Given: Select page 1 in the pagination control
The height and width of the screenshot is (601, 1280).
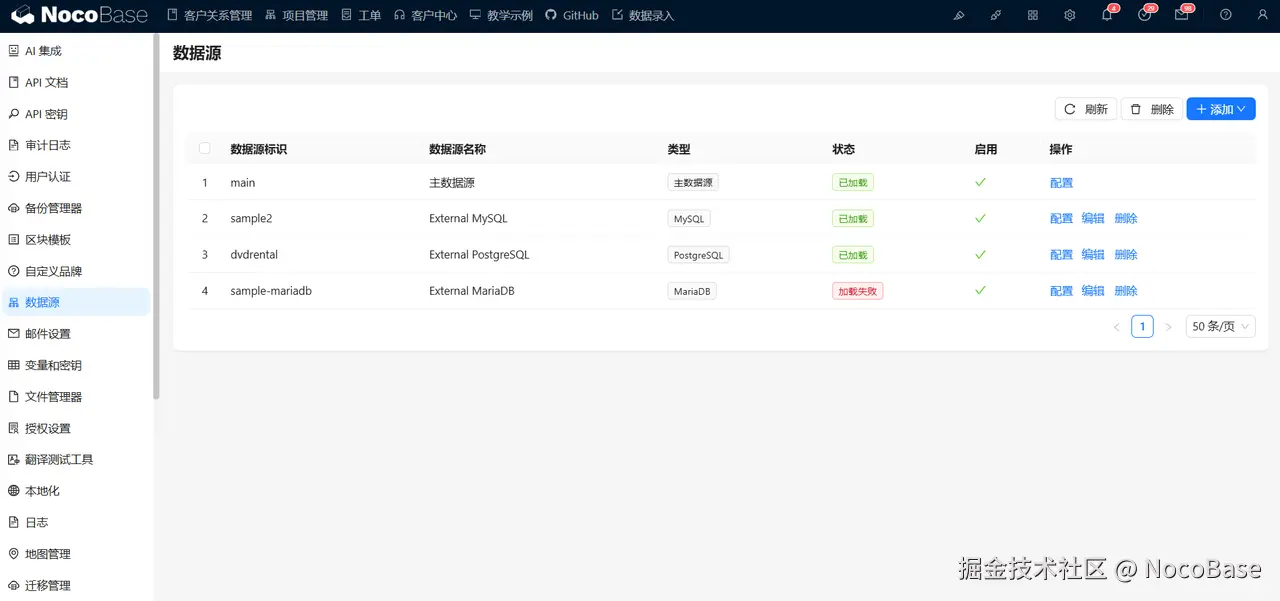Looking at the screenshot, I should click(x=1142, y=325).
